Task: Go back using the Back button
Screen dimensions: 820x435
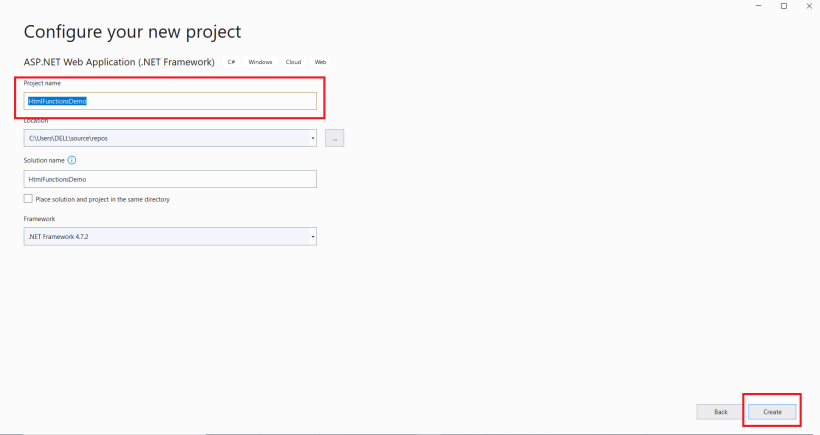Action: (x=720, y=412)
